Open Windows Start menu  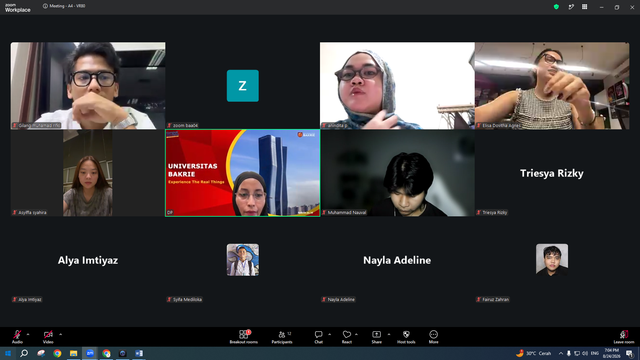coord(8,353)
